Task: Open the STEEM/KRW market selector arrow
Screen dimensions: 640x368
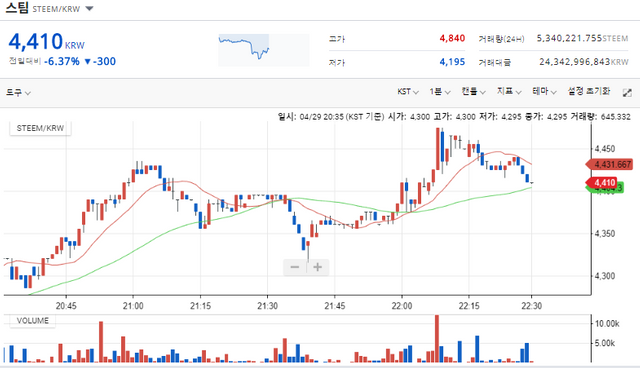Action: (x=89, y=9)
